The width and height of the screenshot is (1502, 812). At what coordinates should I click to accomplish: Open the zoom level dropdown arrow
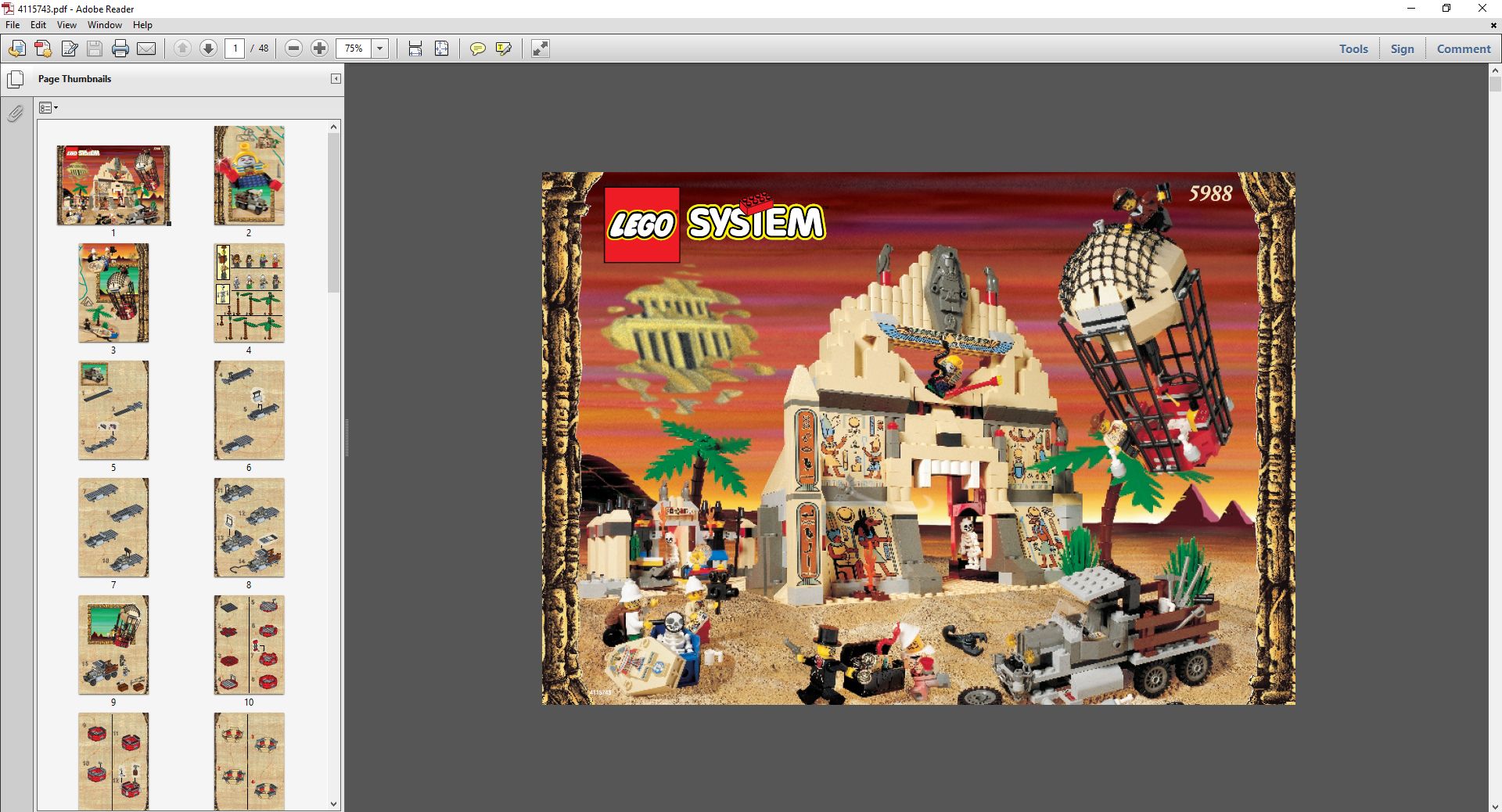380,49
